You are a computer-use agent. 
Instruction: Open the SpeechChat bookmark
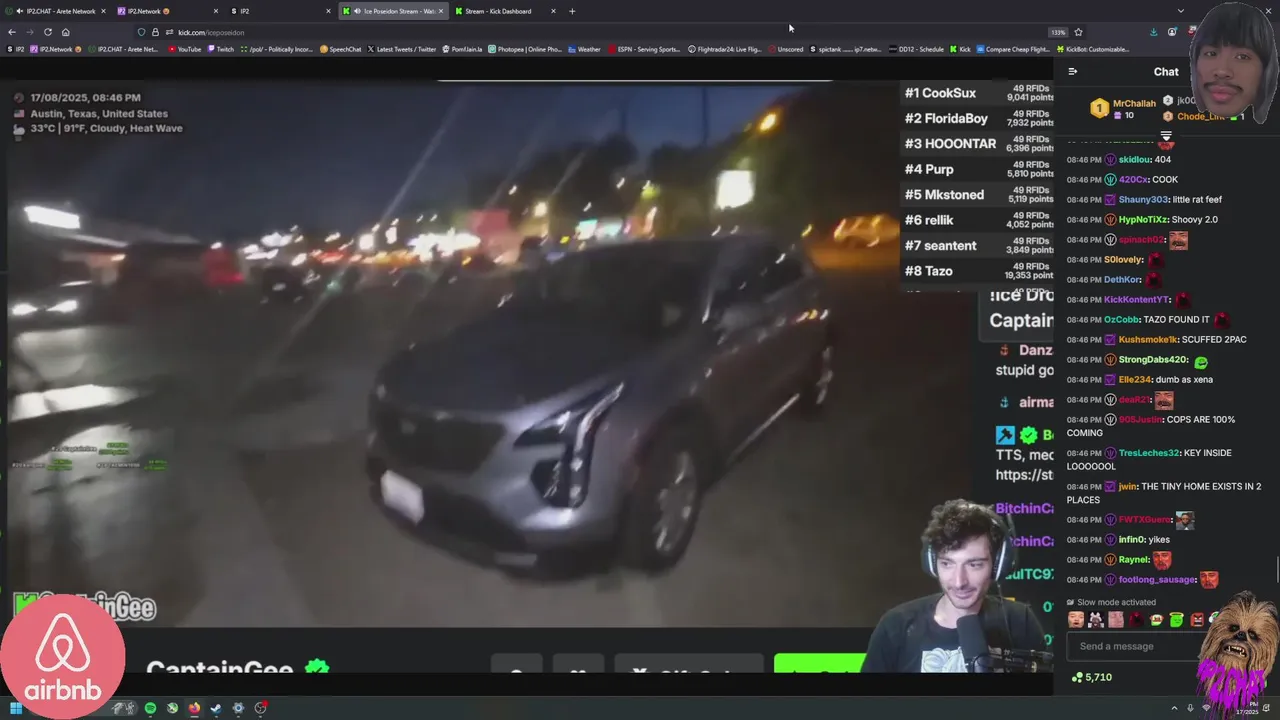(x=341, y=49)
